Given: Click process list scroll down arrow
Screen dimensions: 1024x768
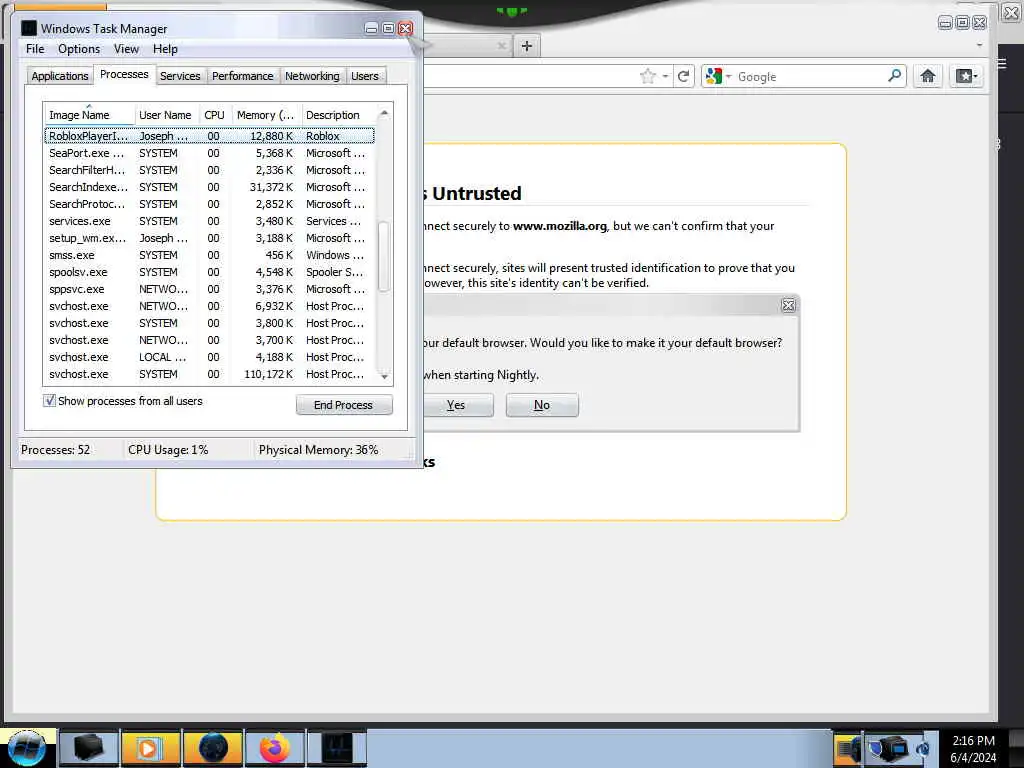Looking at the screenshot, I should coord(384,376).
